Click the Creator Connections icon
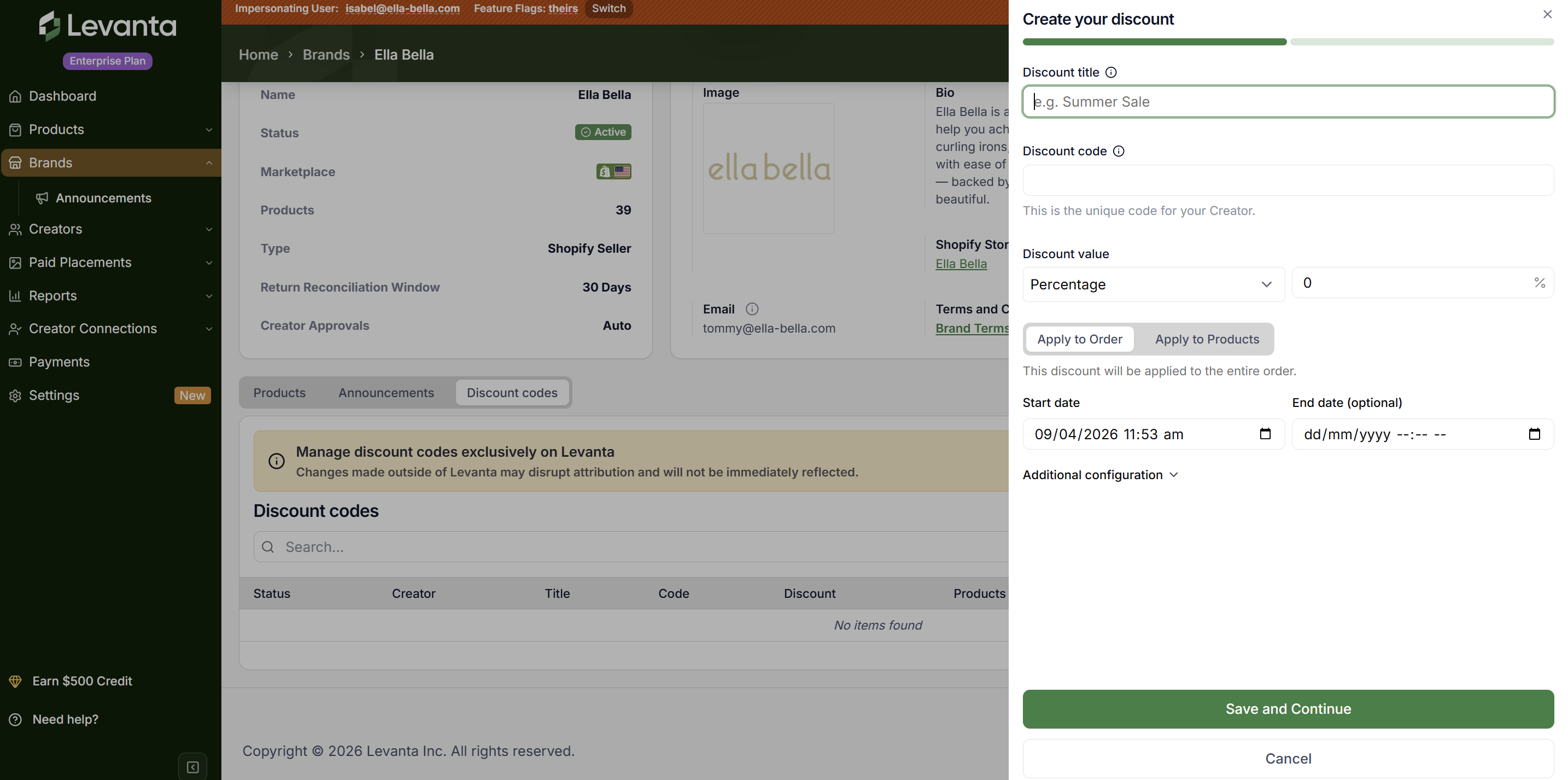Screen dimensions: 1568x780 pyautogui.click(x=15, y=329)
